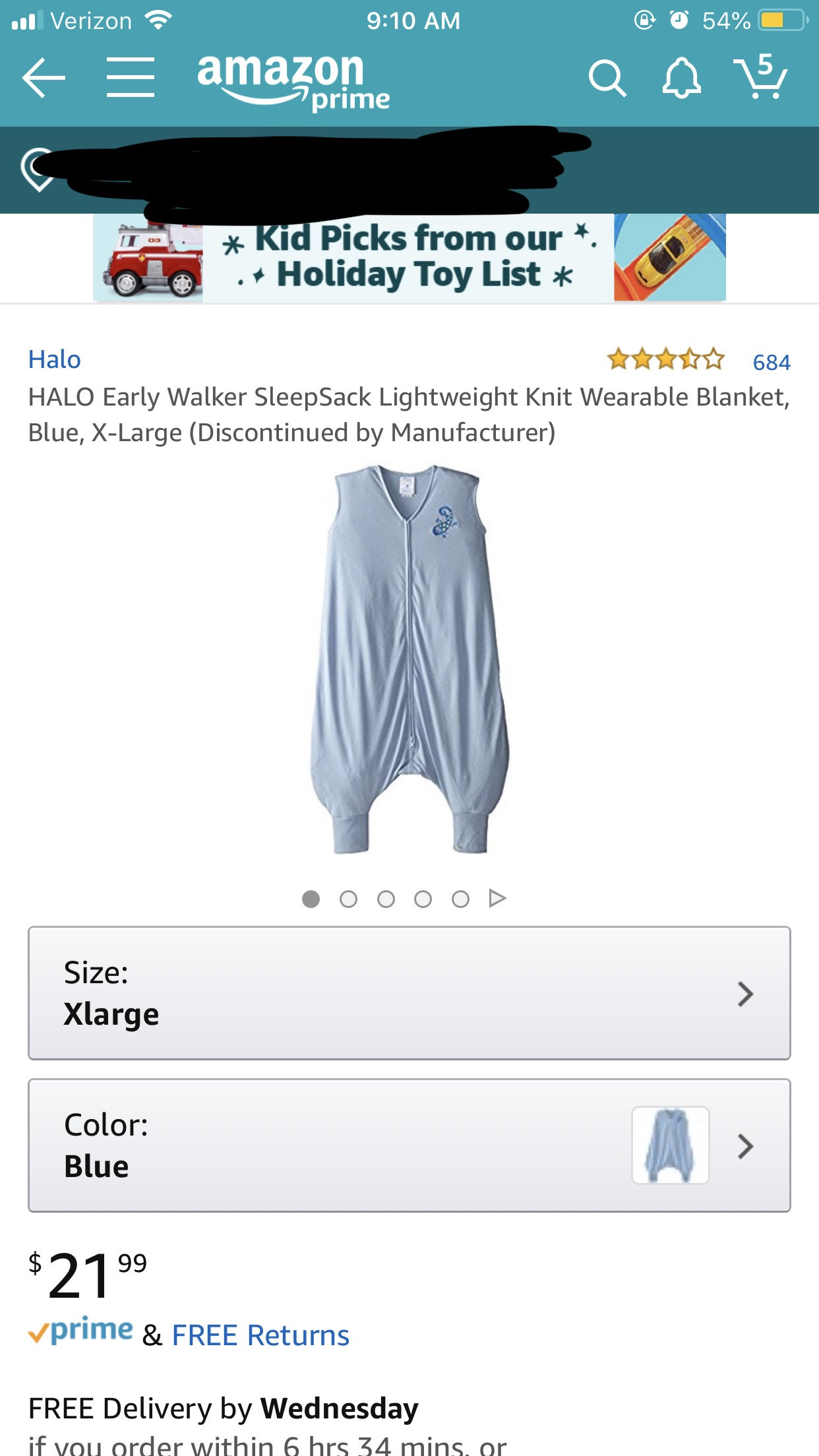
Task: Tap the blue color swatch thumbnail
Action: (x=670, y=1145)
